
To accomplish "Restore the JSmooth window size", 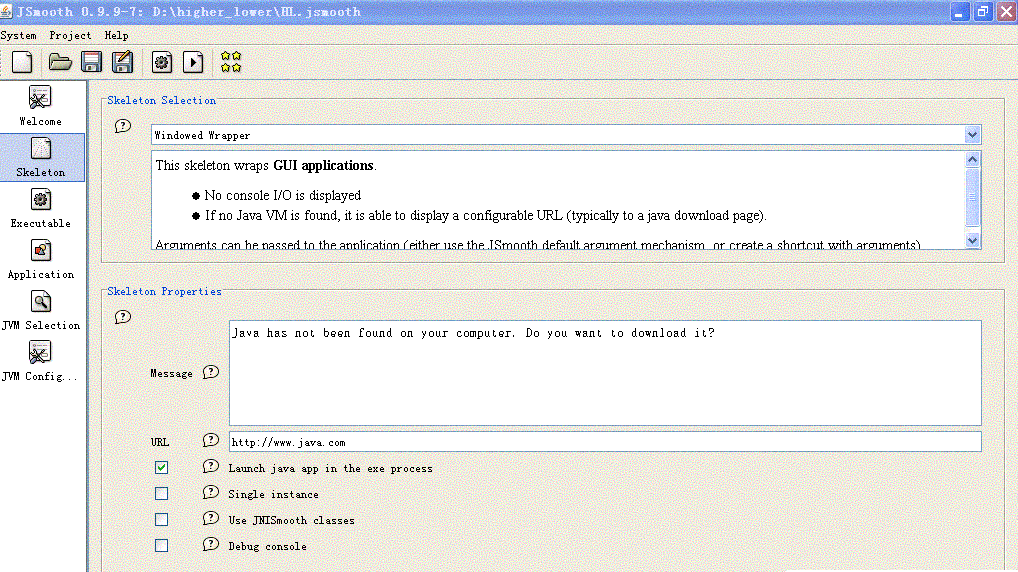I will pos(983,12).
